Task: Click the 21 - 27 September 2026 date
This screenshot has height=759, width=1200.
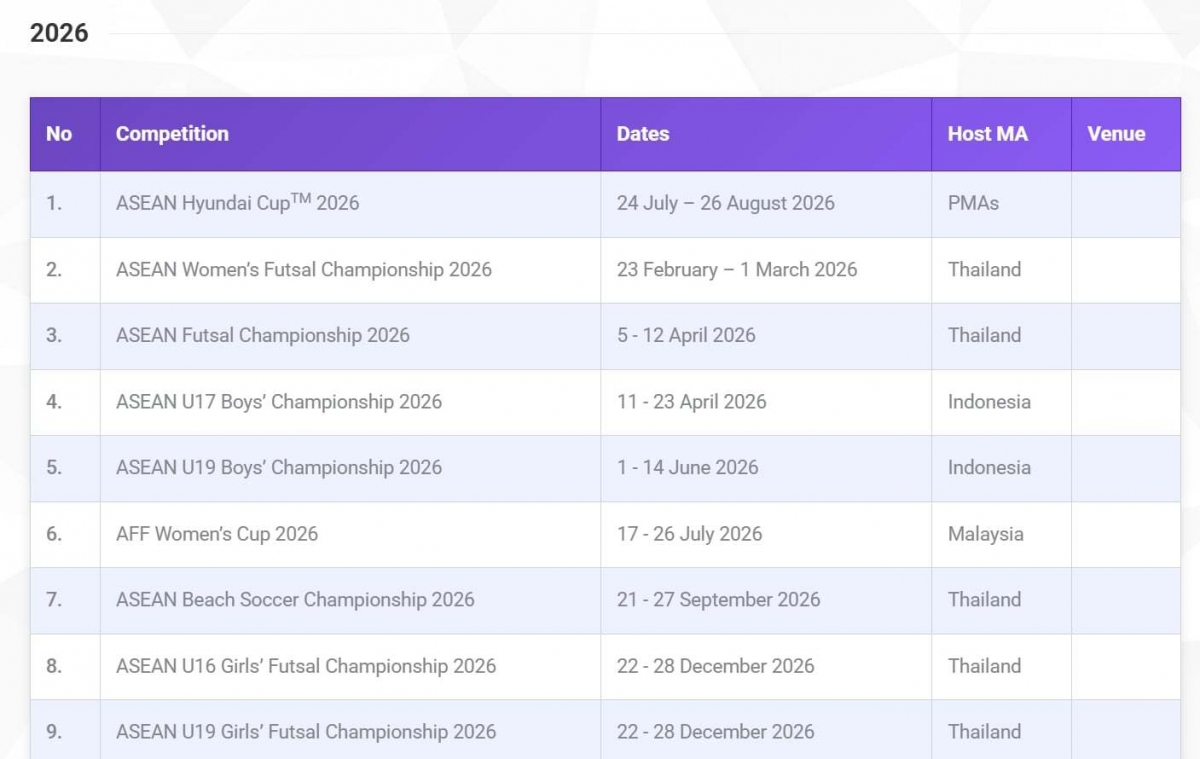Action: pos(718,600)
